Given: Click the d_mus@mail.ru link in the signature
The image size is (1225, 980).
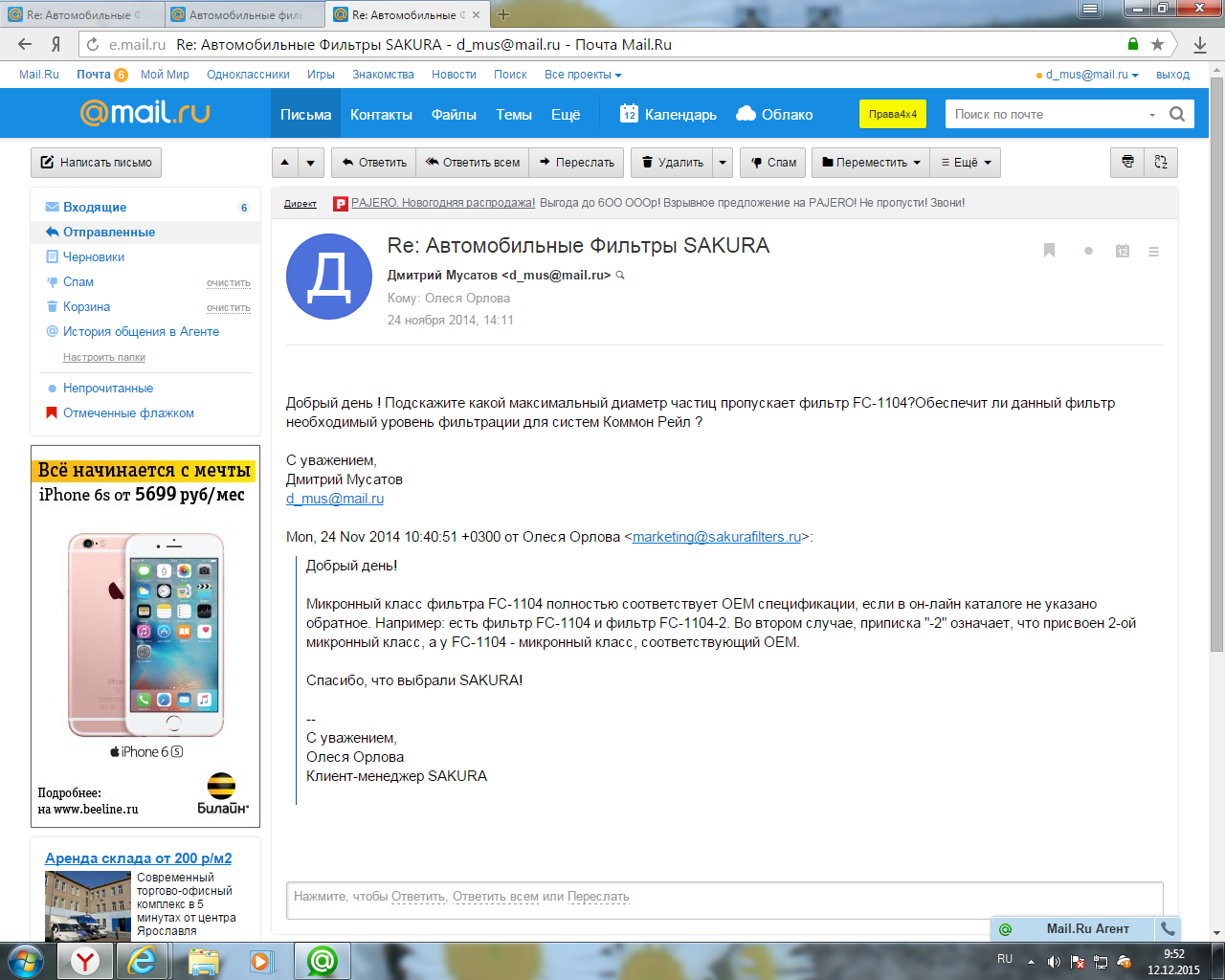Looking at the screenshot, I should tap(335, 499).
